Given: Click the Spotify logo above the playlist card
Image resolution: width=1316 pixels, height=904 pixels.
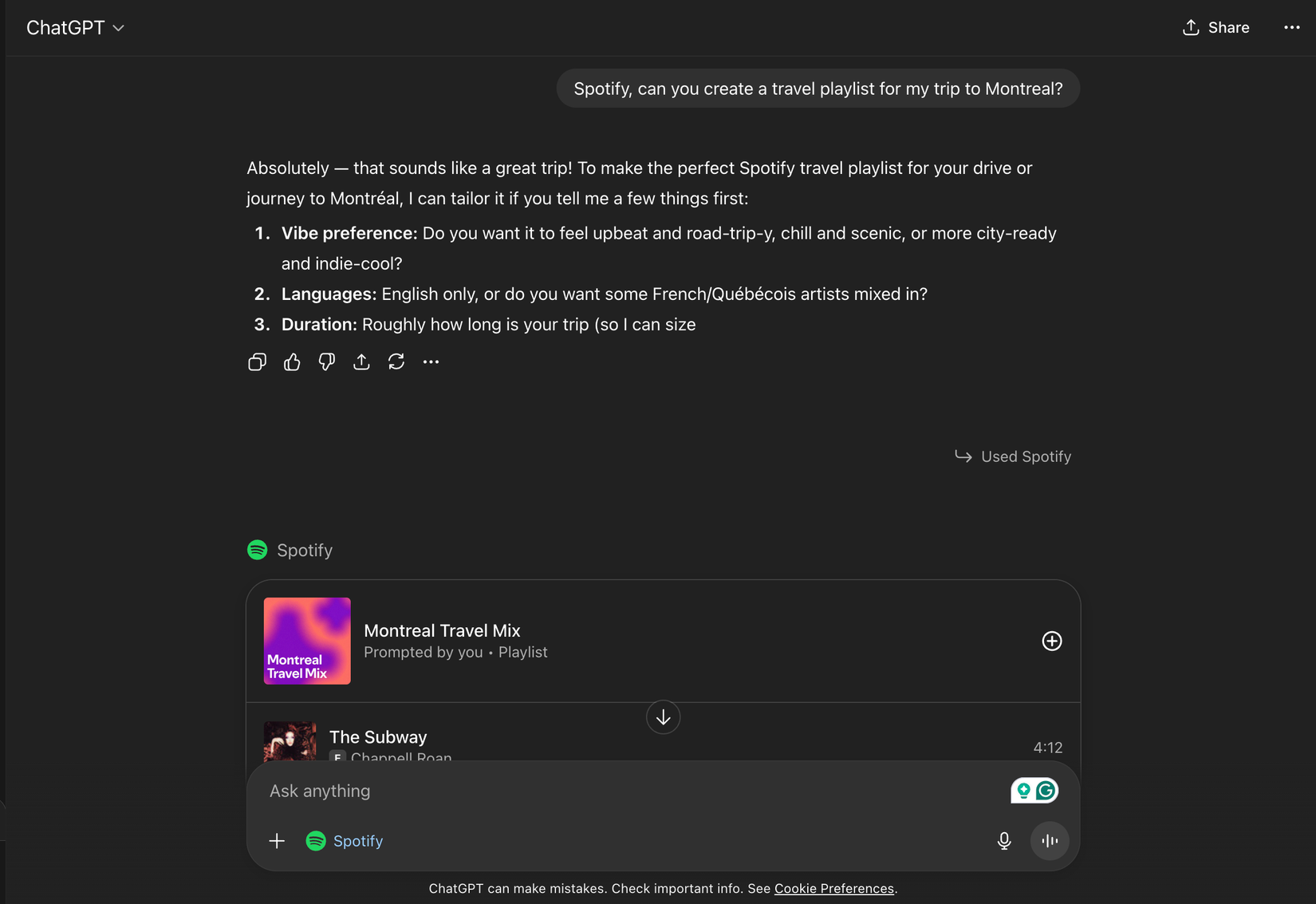Looking at the screenshot, I should click(x=257, y=550).
